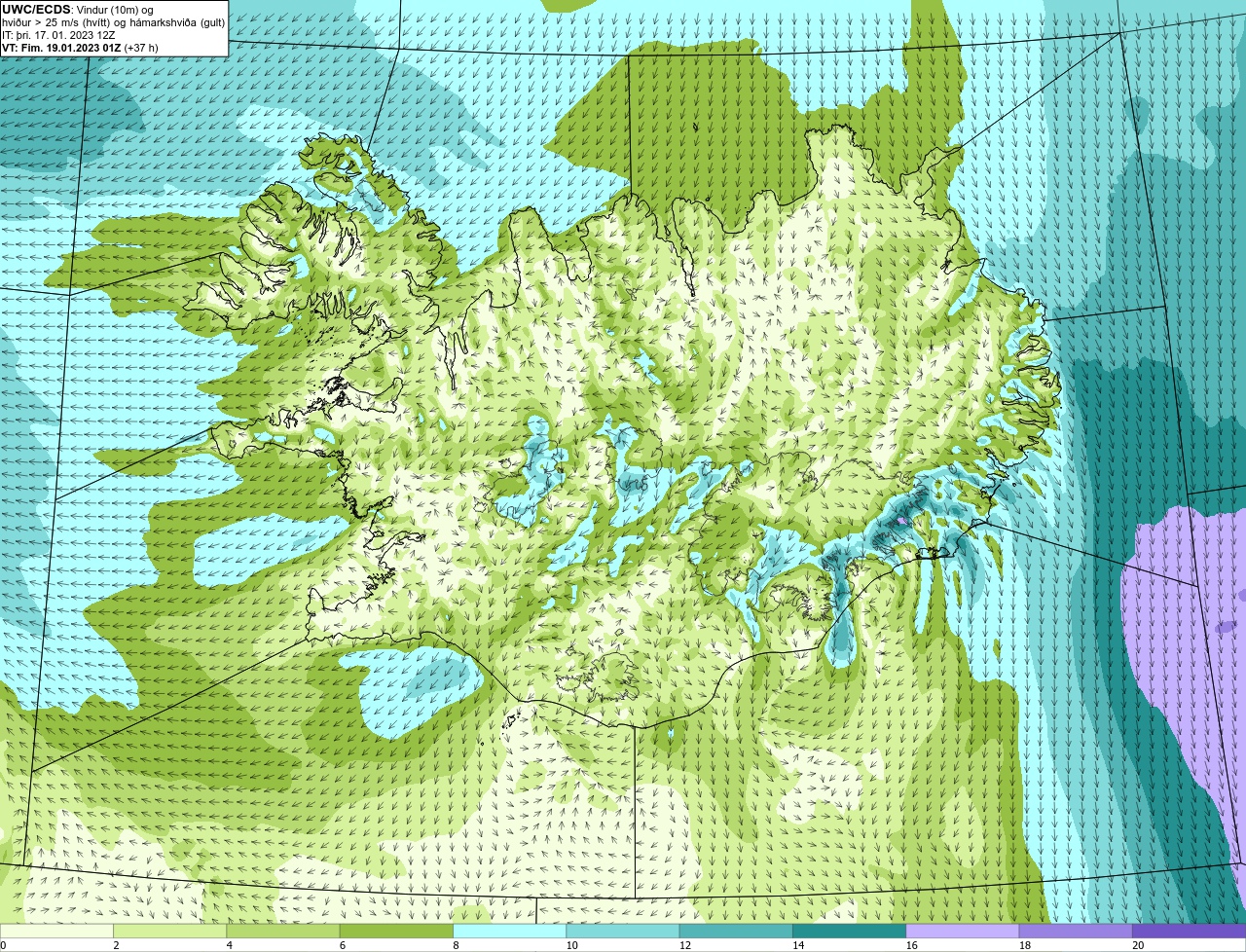Pick the deep purple above-20 m/s legend swatch
The height and width of the screenshot is (952, 1246).
pos(1189,932)
